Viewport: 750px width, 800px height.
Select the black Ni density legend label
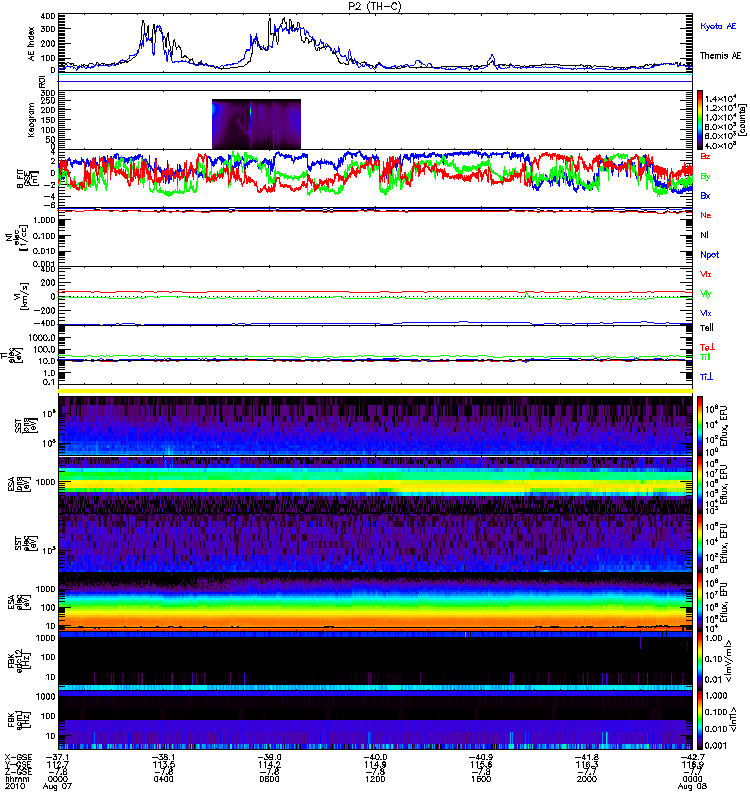click(704, 235)
